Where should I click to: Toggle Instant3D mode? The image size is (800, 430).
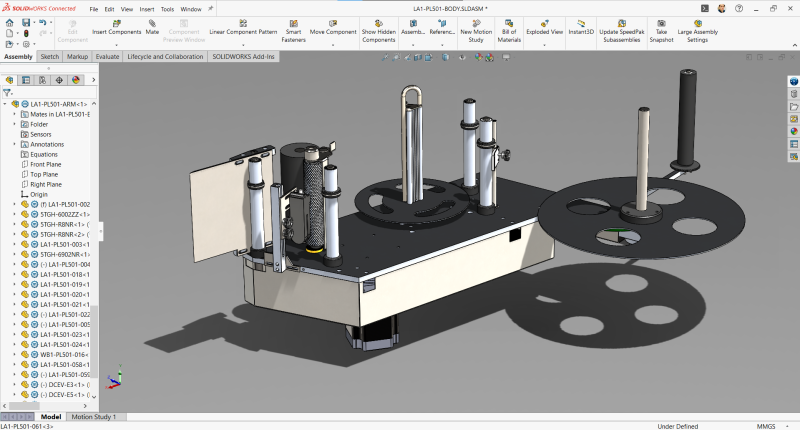582,25
